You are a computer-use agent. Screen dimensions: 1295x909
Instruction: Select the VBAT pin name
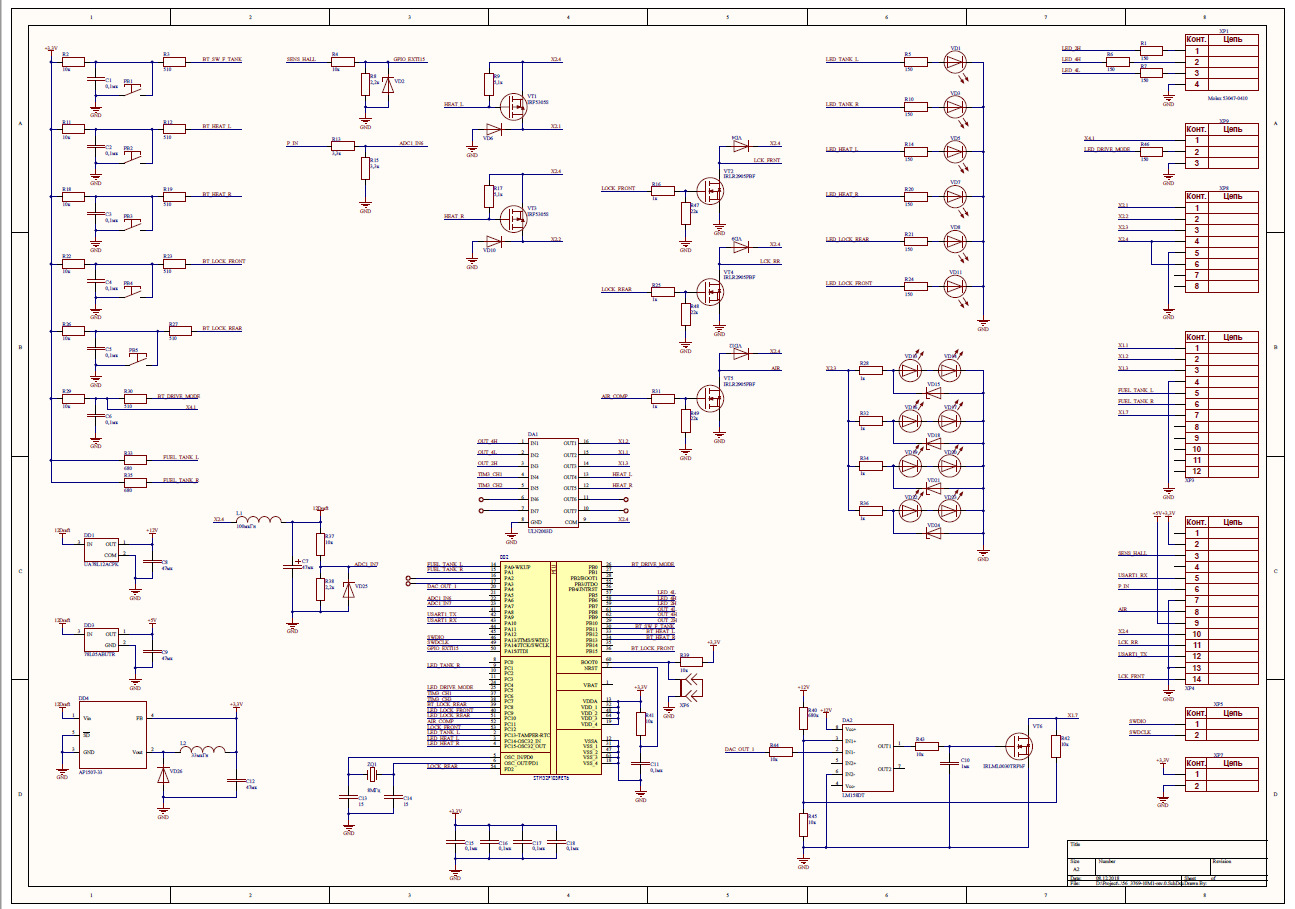(x=591, y=684)
